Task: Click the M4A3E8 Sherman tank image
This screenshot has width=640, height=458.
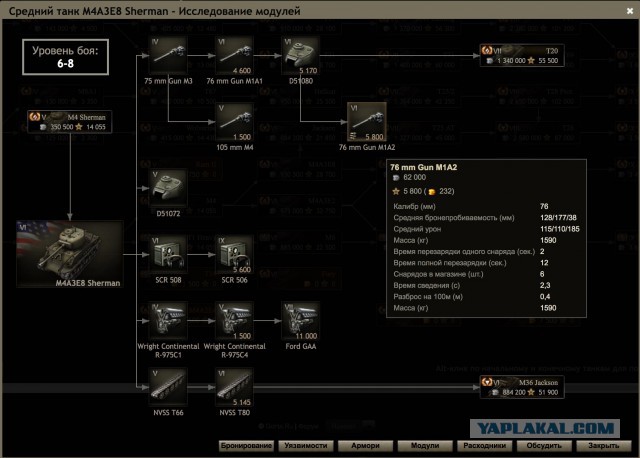Action: coord(70,254)
